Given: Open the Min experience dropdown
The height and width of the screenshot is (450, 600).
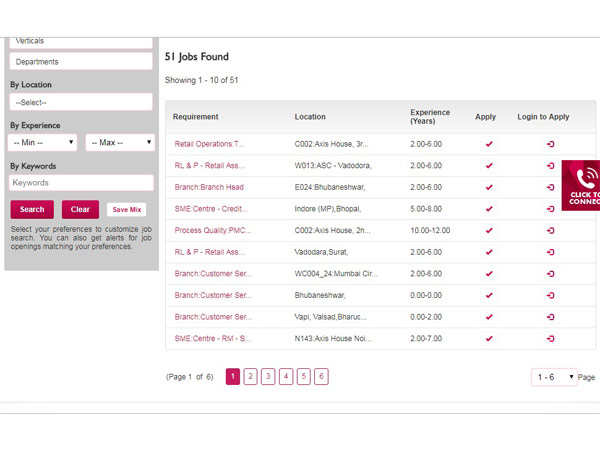Looking at the screenshot, I should point(42,143).
